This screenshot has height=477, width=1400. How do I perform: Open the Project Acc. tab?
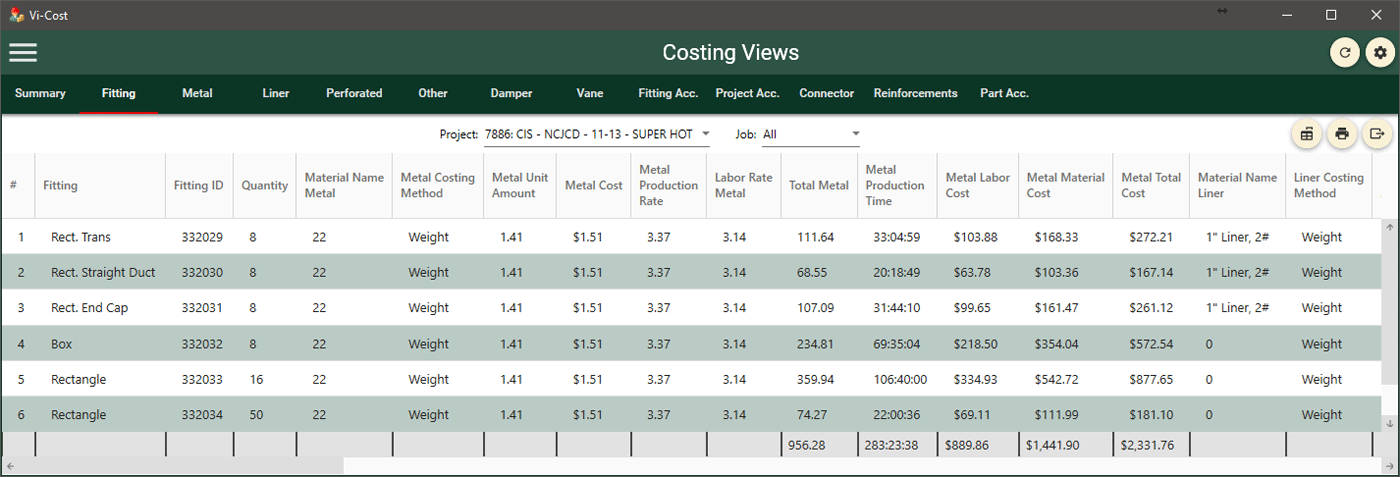point(747,93)
